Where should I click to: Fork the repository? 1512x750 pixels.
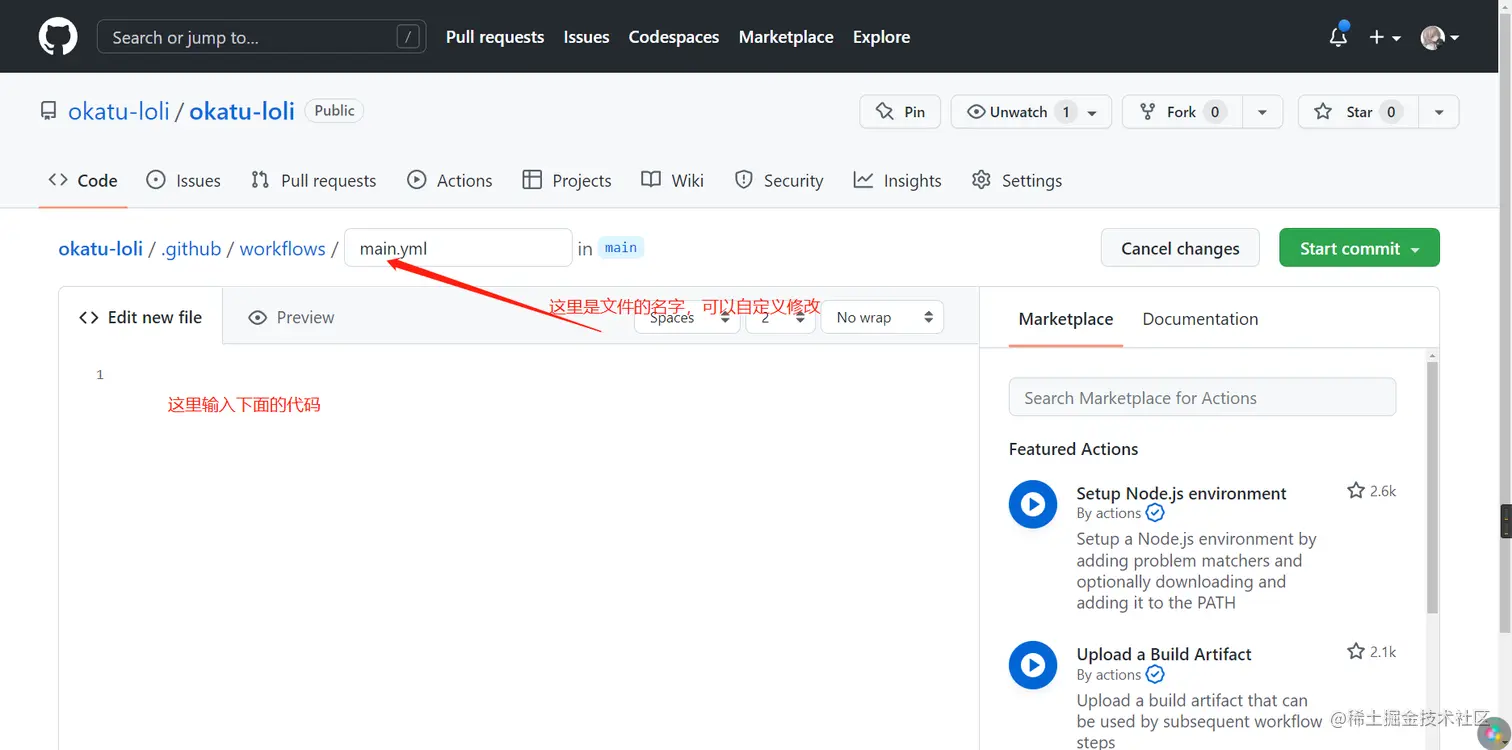tap(1182, 112)
